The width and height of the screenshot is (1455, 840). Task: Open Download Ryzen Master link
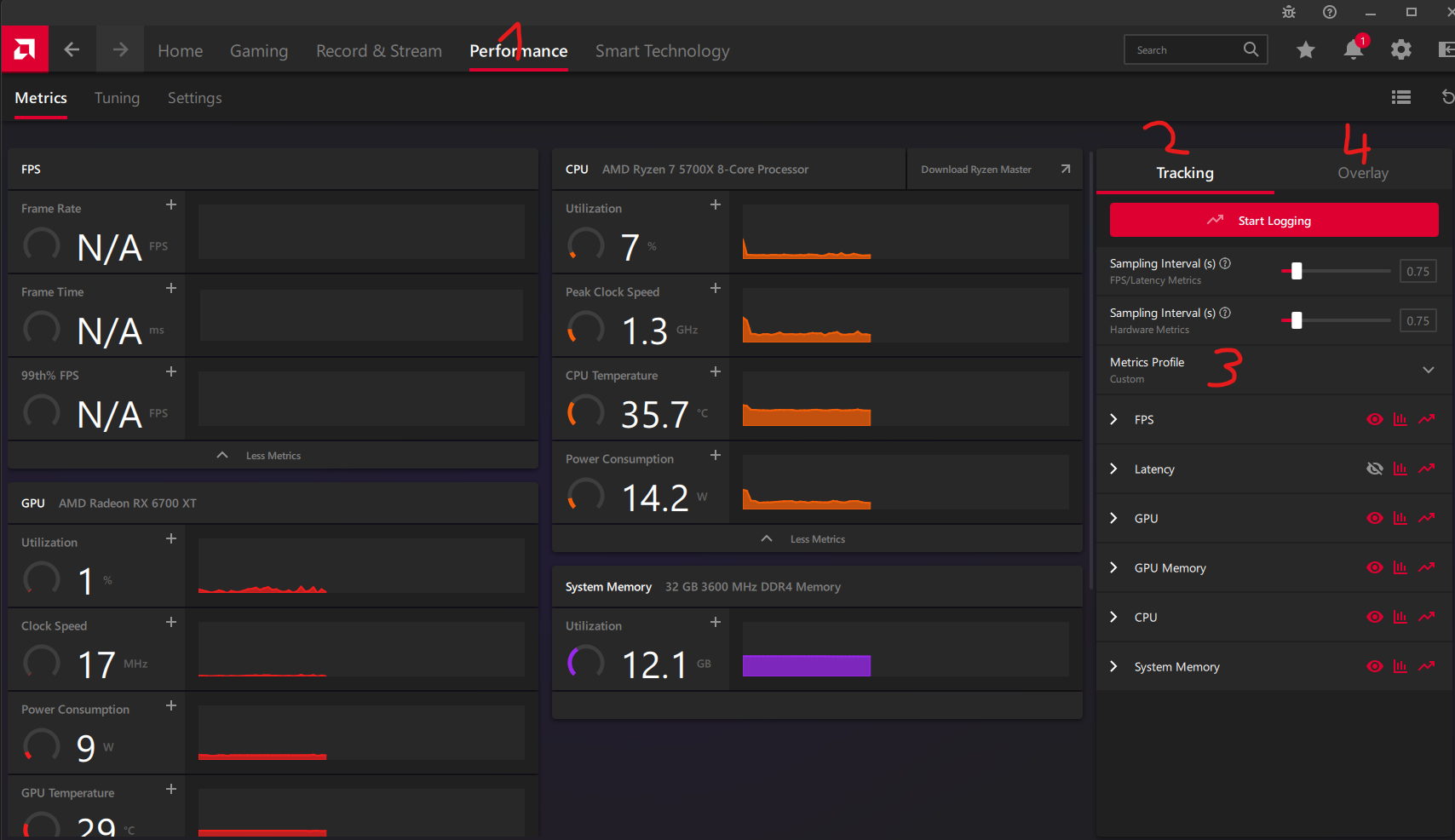pyautogui.click(x=994, y=169)
